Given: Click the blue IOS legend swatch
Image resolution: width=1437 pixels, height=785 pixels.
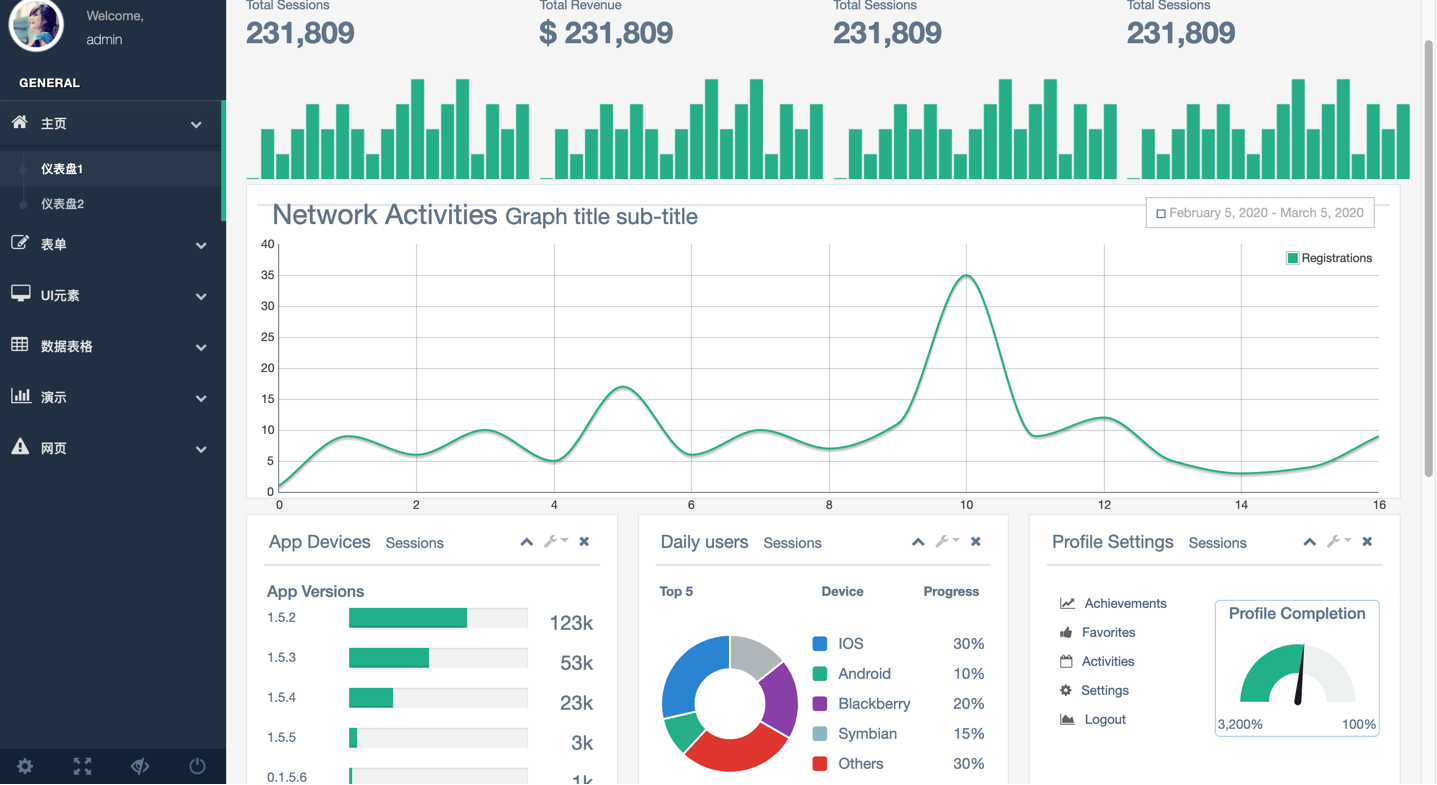Looking at the screenshot, I should tap(820, 644).
